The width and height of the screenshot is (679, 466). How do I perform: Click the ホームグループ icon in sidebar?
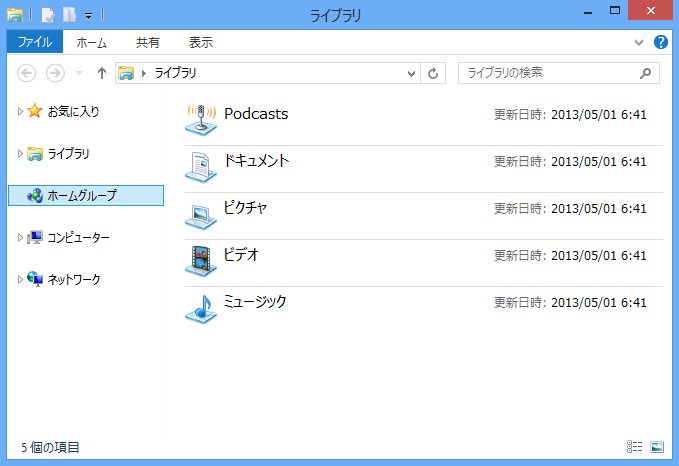pos(35,195)
